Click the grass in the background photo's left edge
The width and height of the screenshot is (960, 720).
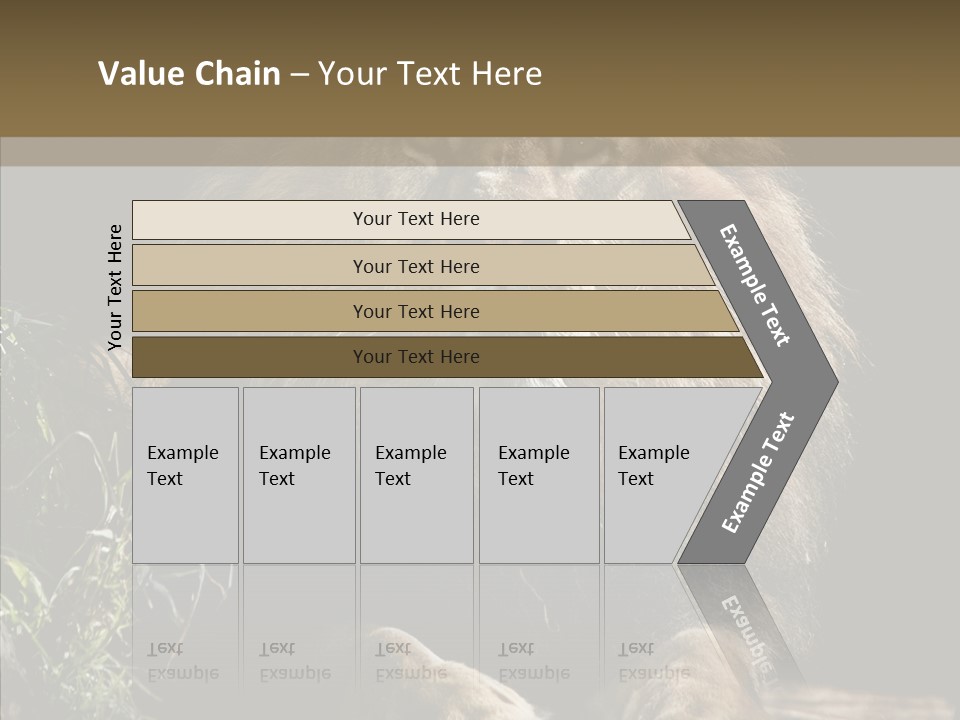click(x=40, y=560)
